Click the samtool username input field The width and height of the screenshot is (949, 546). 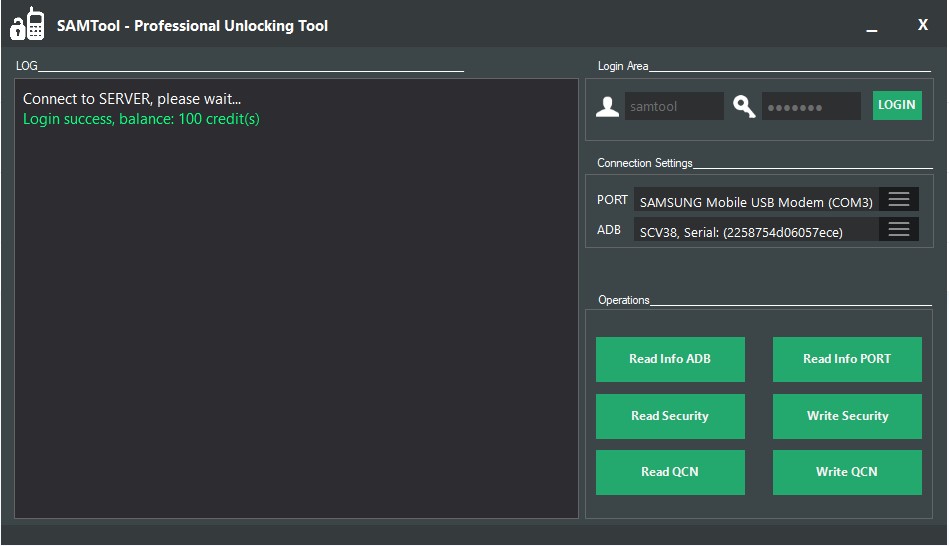point(674,106)
